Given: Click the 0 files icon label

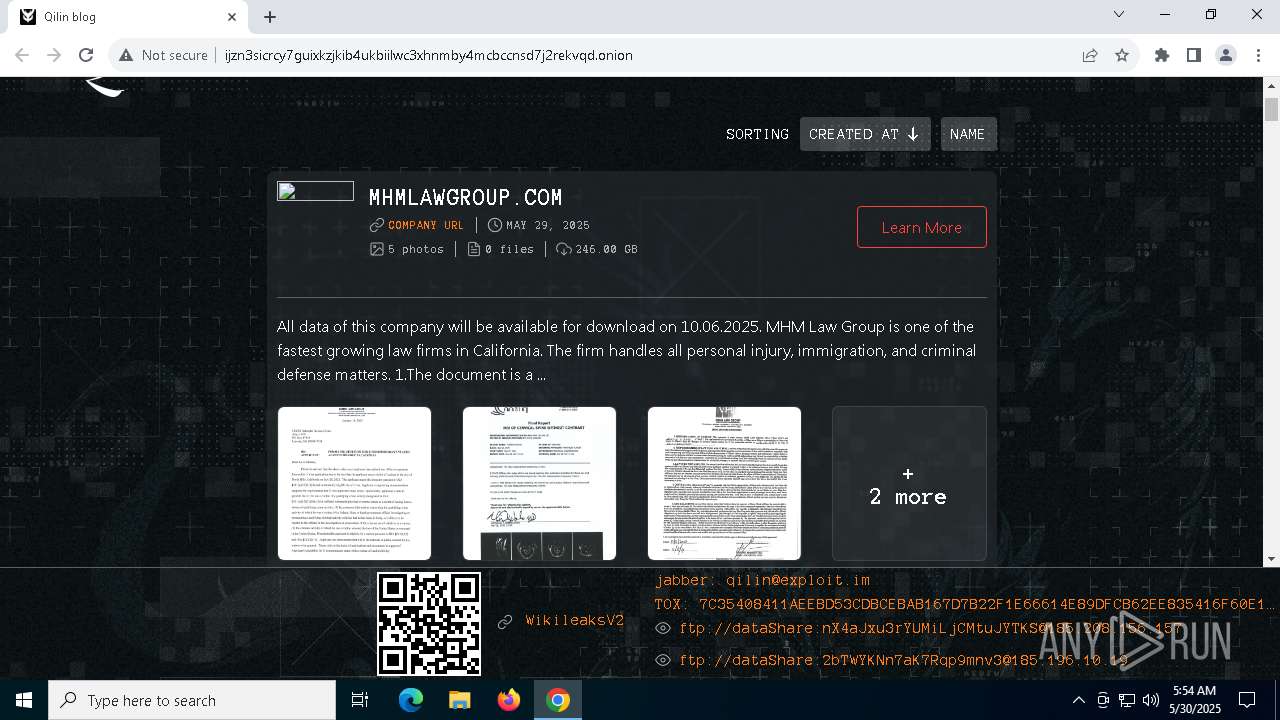Looking at the screenshot, I should (501, 249).
